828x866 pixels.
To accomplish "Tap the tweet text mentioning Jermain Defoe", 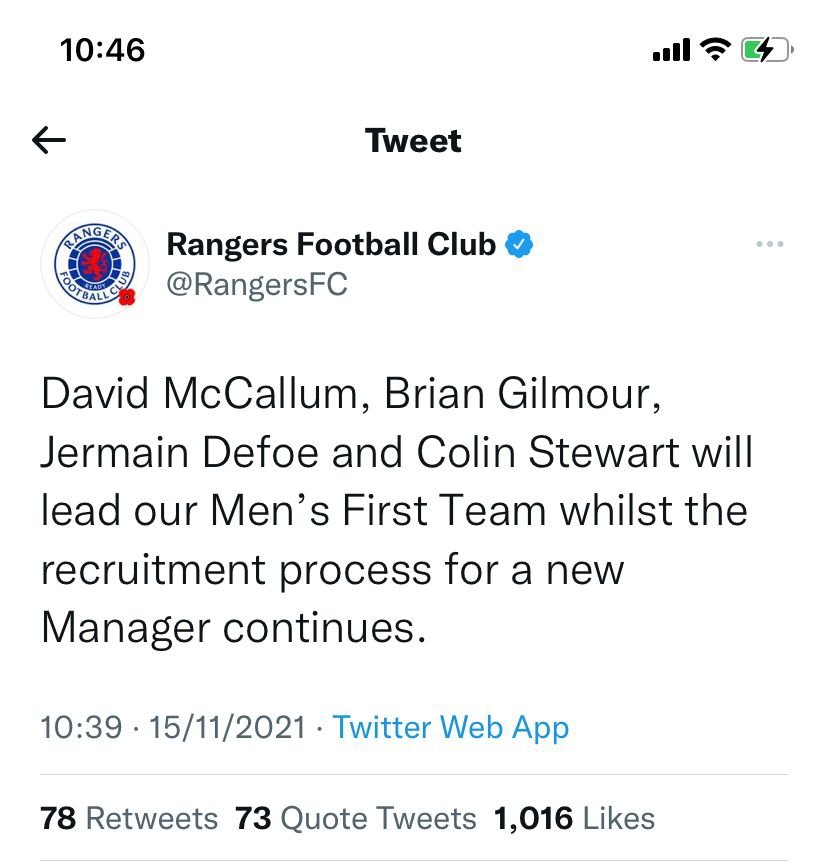I will (398, 510).
